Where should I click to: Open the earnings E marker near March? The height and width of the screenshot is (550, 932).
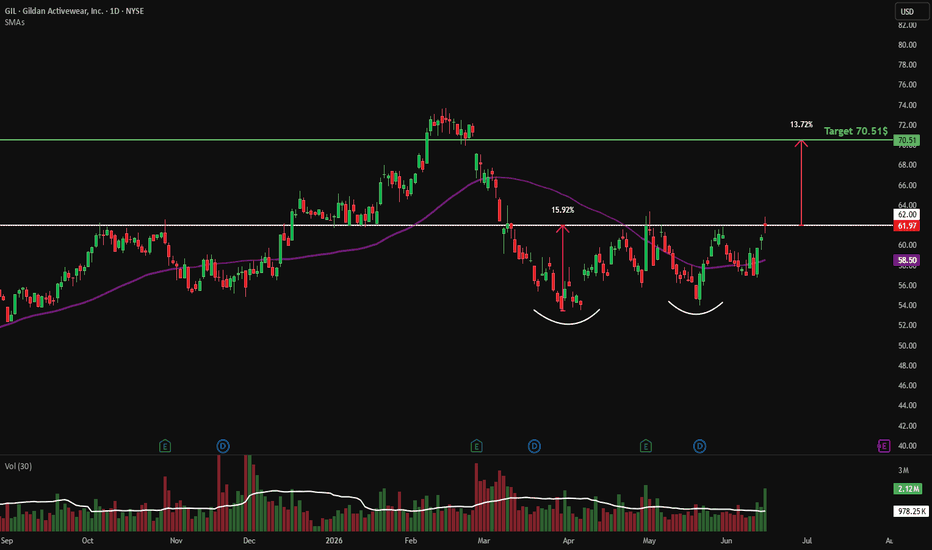[476, 446]
